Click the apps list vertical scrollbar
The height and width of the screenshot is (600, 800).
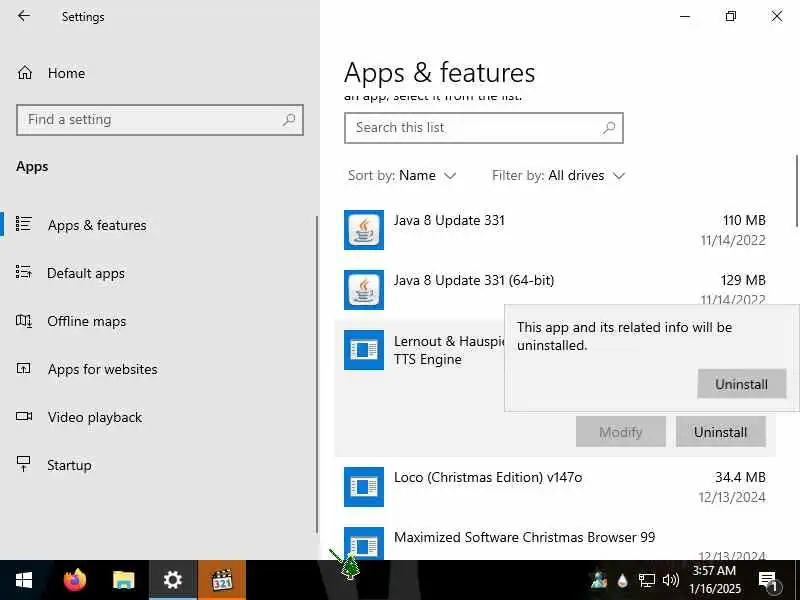pyautogui.click(x=796, y=191)
